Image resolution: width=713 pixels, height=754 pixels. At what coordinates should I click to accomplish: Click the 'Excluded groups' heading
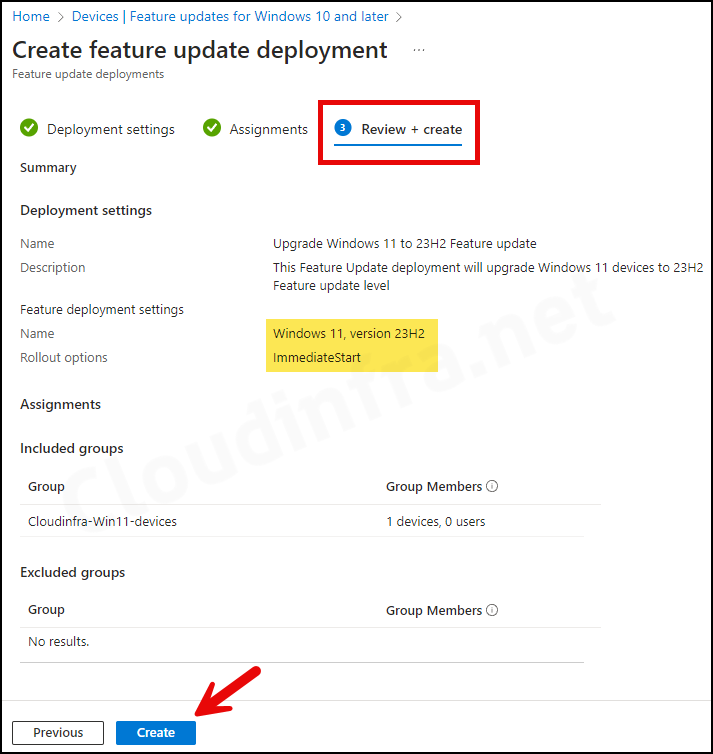[73, 572]
